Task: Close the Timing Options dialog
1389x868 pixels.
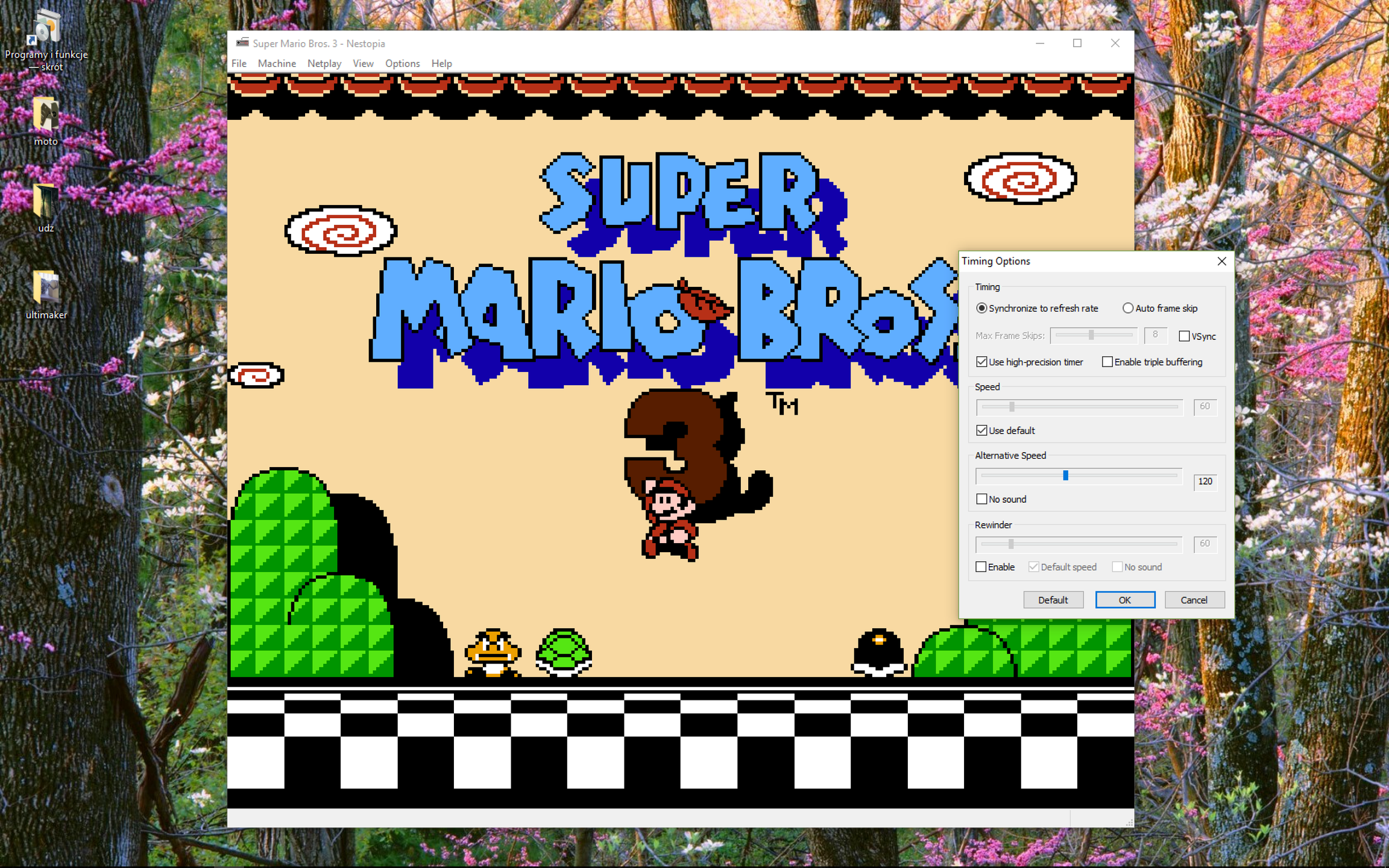Action: point(1221,261)
